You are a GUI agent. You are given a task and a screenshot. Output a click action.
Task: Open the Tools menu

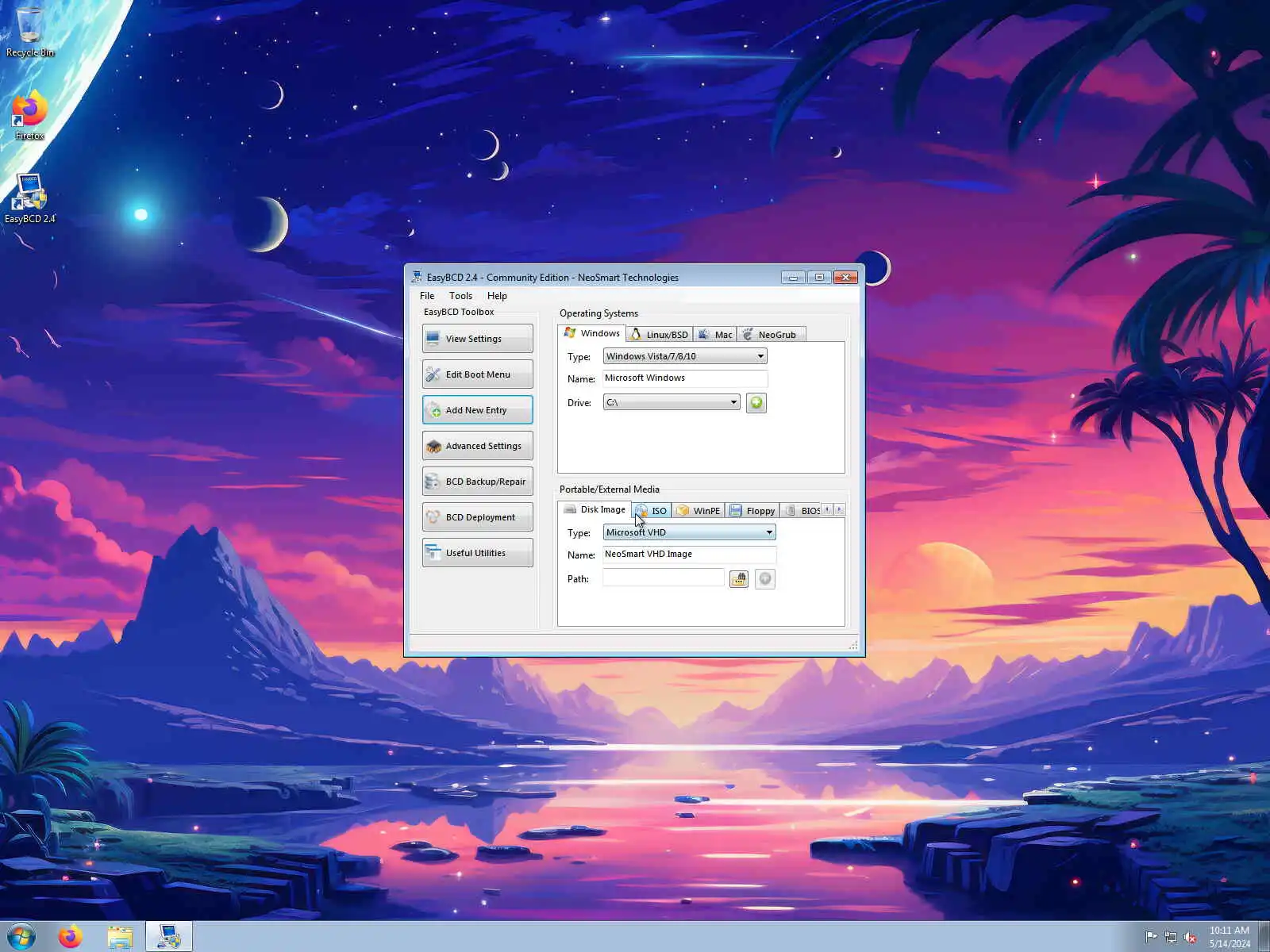click(x=460, y=296)
